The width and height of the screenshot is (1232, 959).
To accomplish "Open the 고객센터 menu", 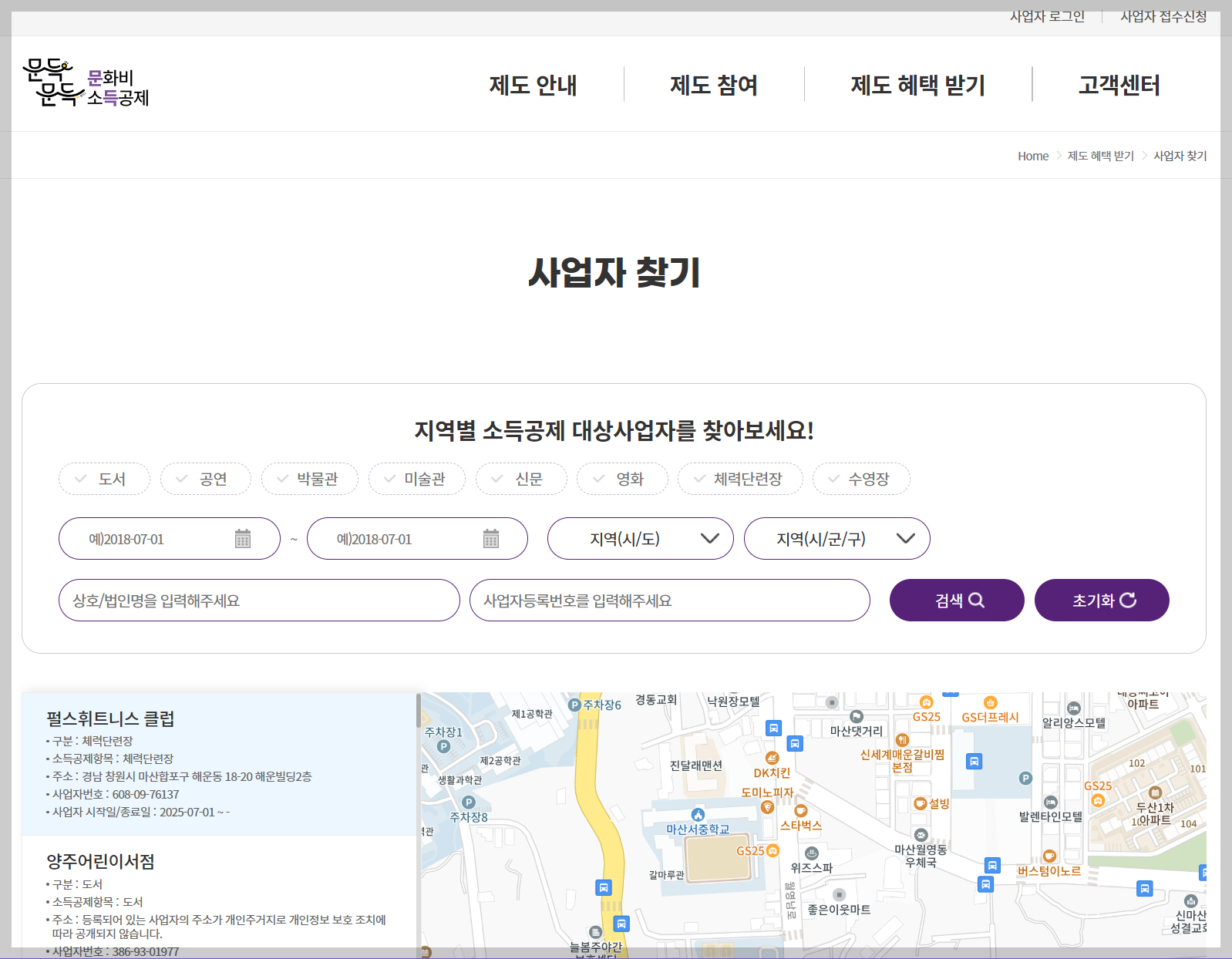I will click(x=1119, y=85).
